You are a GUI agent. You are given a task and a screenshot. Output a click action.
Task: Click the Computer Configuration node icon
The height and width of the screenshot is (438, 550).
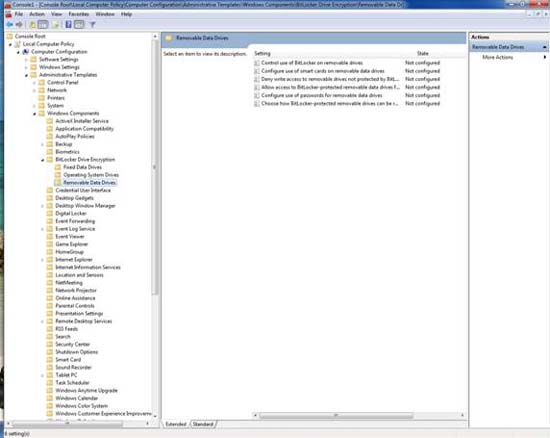tap(26, 52)
